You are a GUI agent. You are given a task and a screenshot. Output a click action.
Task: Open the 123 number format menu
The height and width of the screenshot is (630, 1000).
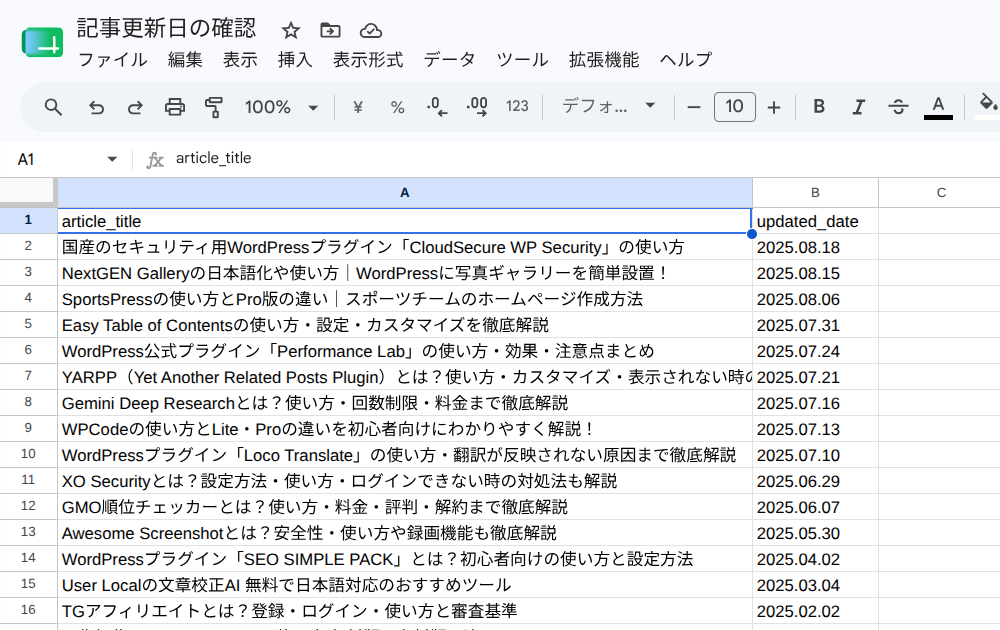pyautogui.click(x=517, y=106)
